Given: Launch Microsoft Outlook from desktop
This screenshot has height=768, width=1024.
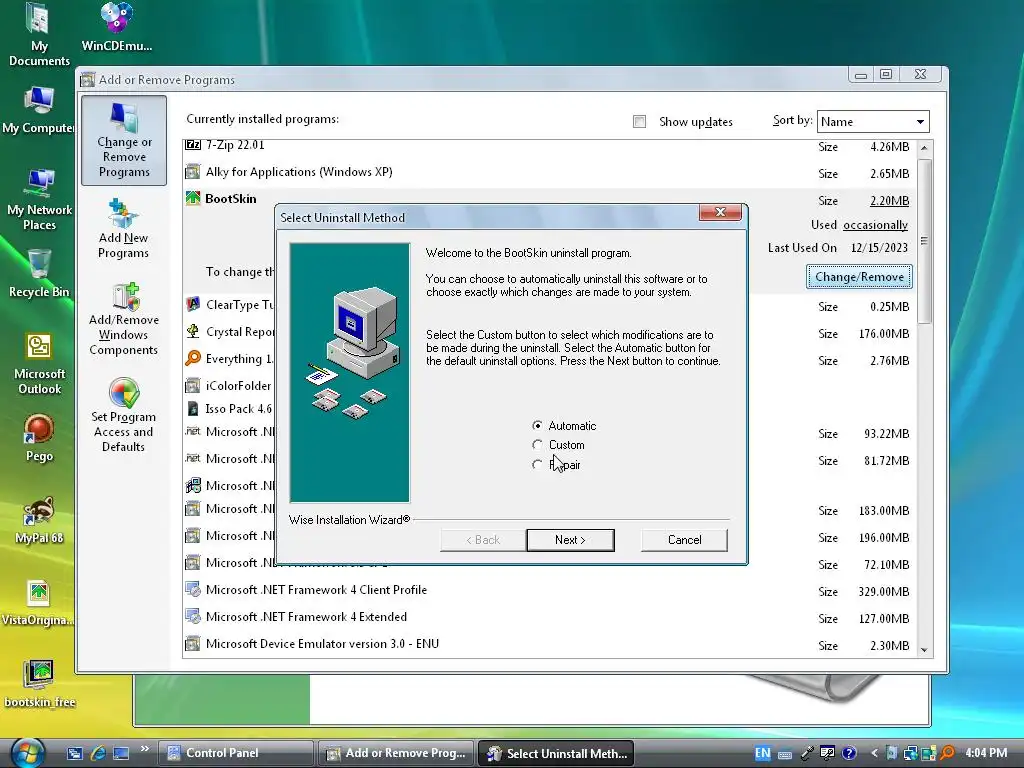Looking at the screenshot, I should [x=39, y=364].
